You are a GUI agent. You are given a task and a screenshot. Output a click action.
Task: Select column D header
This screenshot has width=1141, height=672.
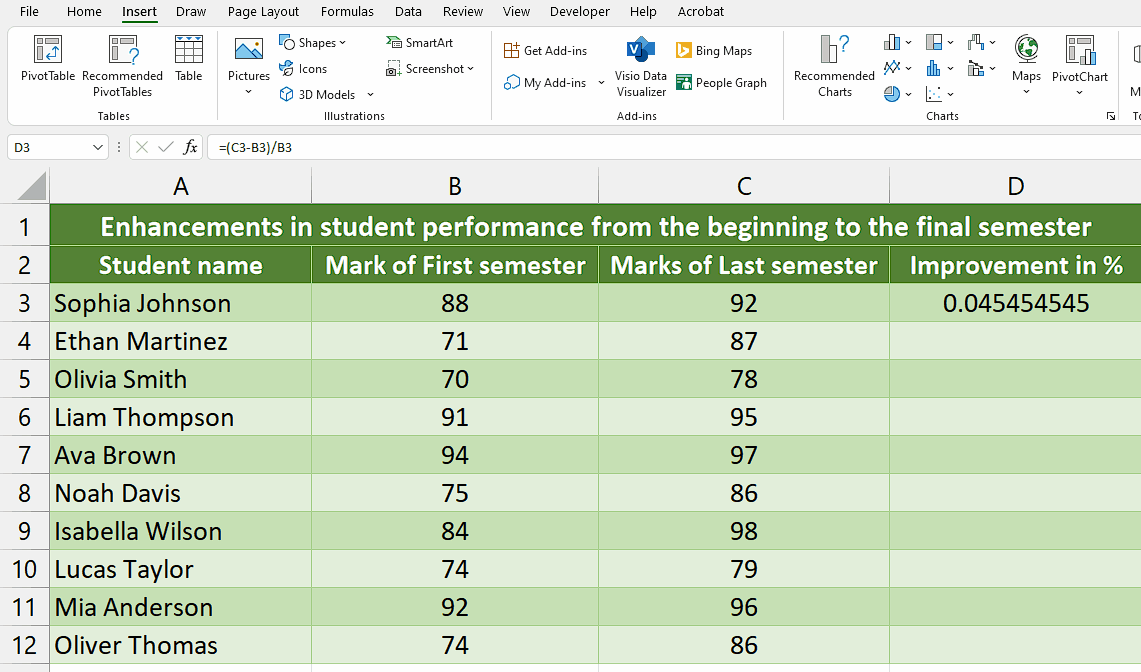tap(1015, 186)
